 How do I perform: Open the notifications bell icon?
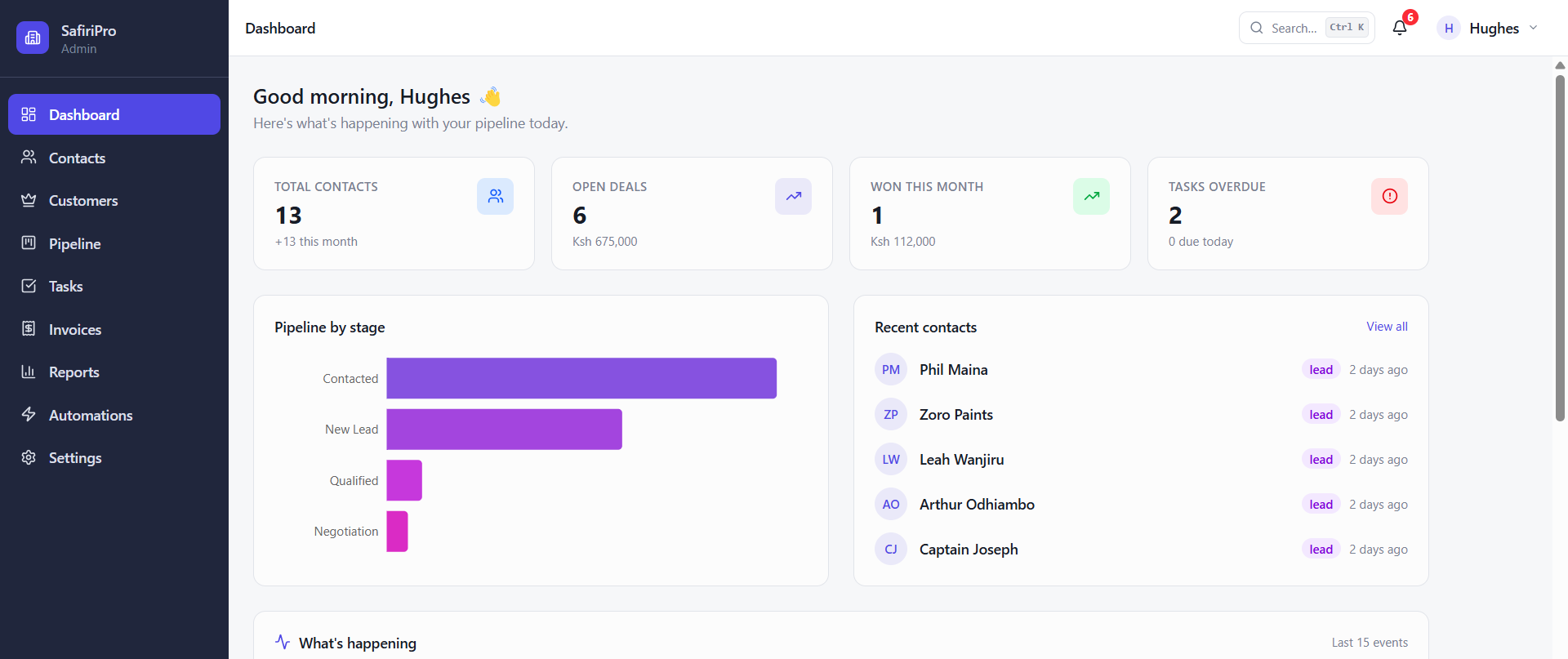click(x=1400, y=29)
